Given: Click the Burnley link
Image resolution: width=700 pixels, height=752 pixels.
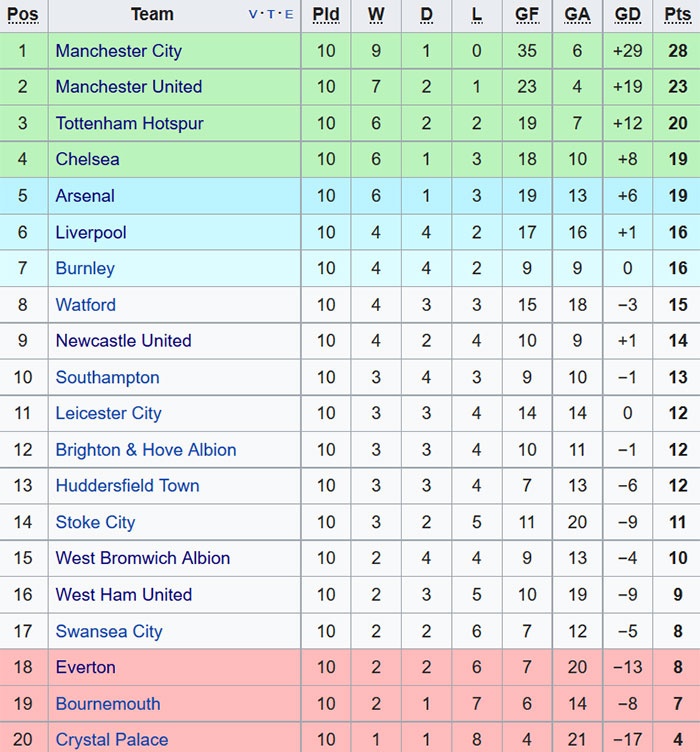Looking at the screenshot, I should (85, 268).
